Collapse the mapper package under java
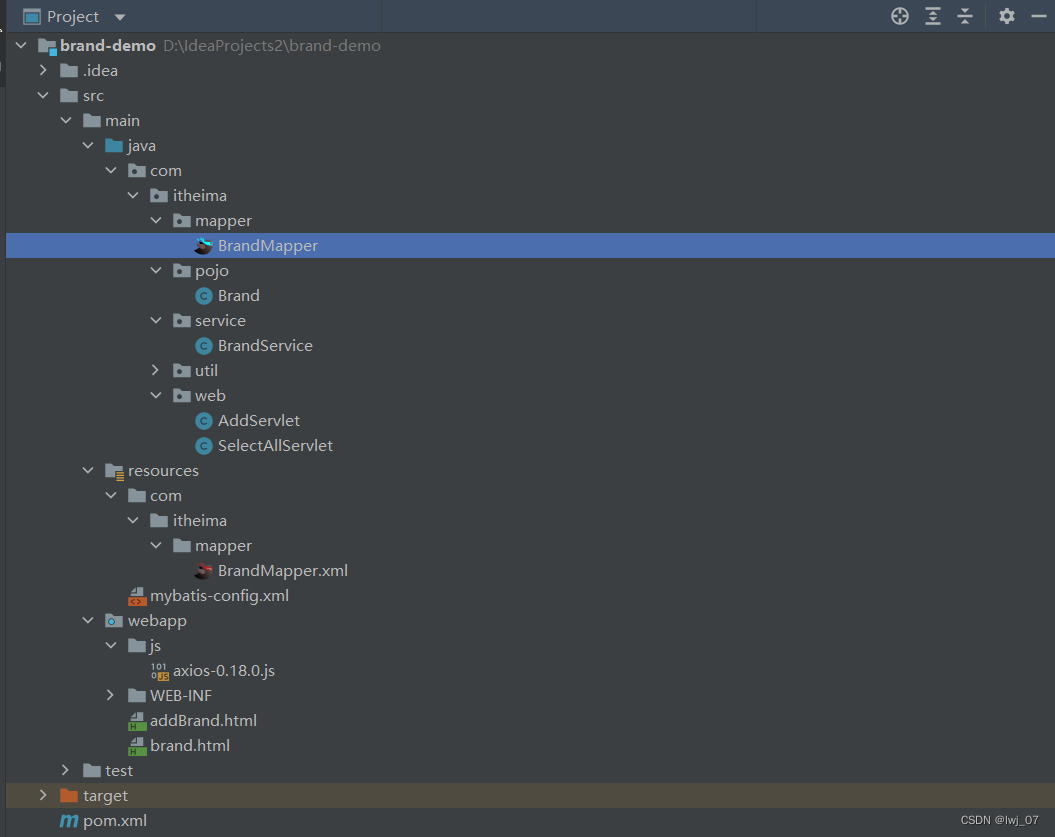Image resolution: width=1055 pixels, height=837 pixels. pos(156,220)
